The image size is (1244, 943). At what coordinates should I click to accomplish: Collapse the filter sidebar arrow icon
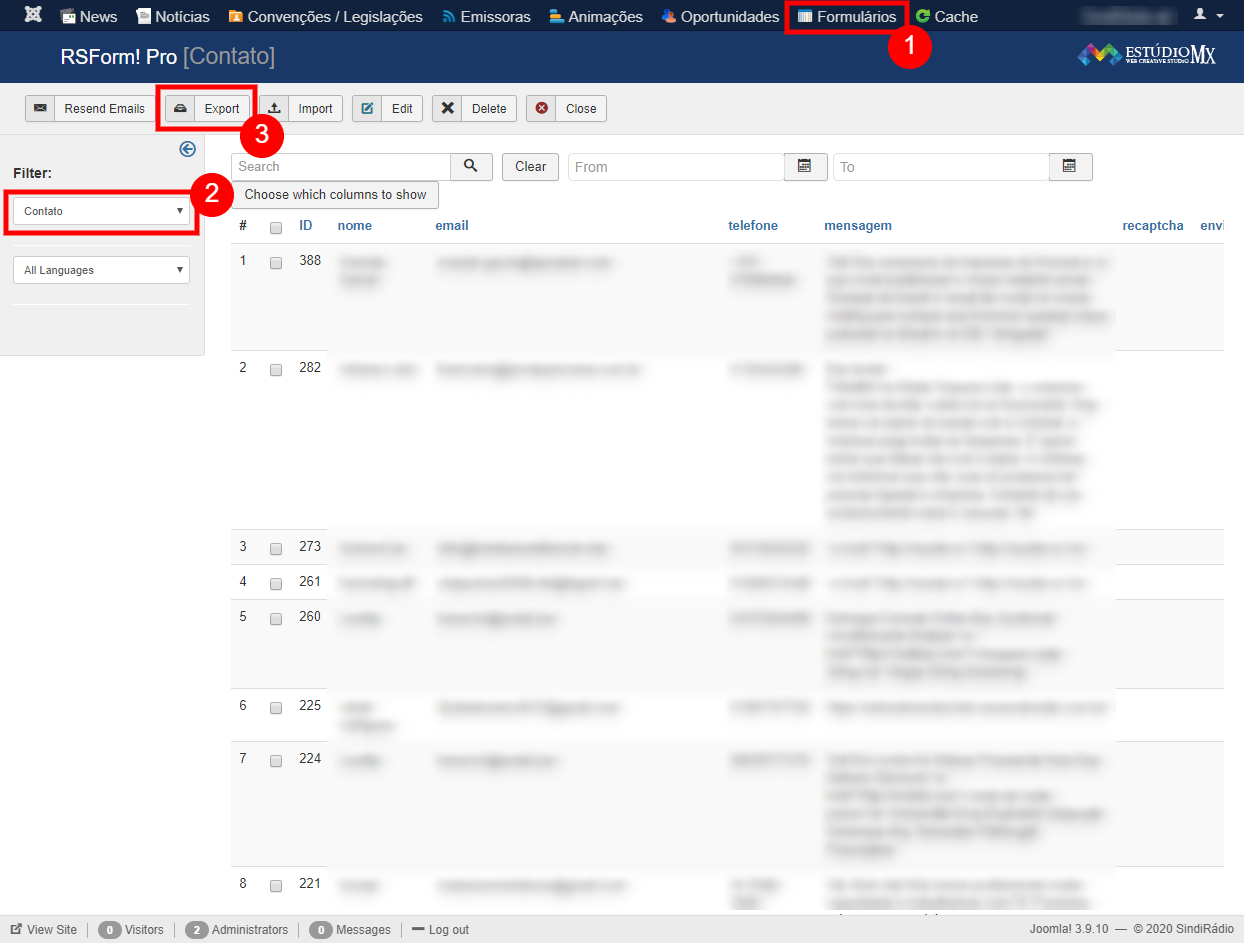[187, 149]
